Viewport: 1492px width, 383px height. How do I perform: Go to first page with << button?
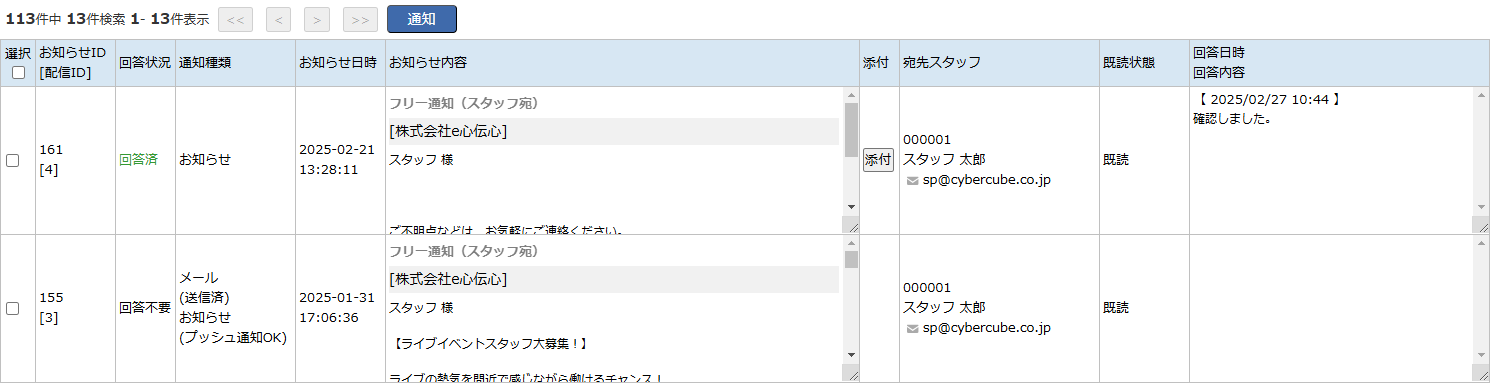(x=235, y=19)
